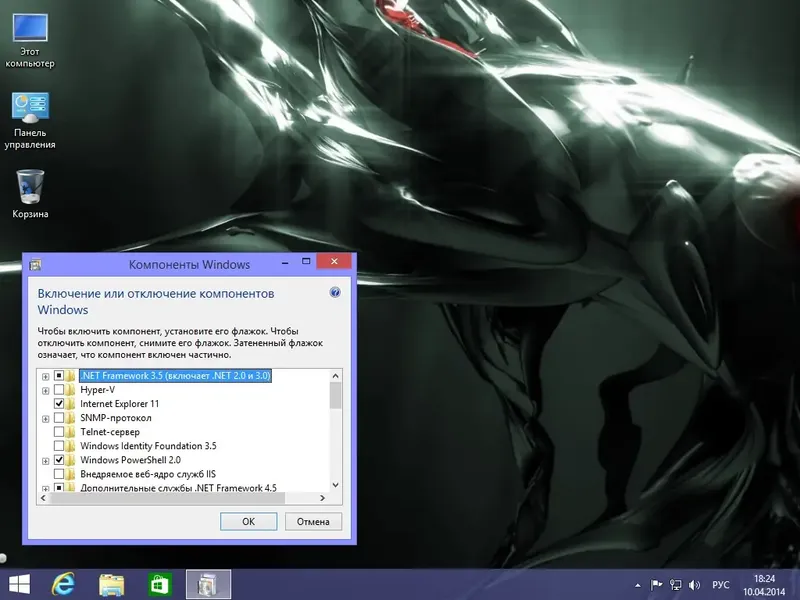
Task: Enable Windows Identity Foundation 3.5 checkbox
Action: 59,446
